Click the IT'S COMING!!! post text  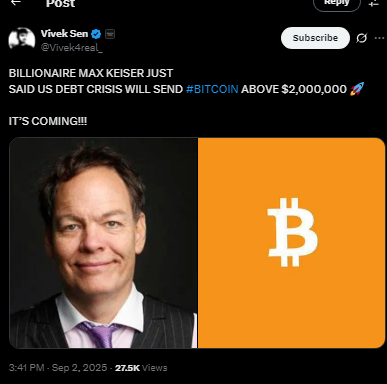[48, 121]
